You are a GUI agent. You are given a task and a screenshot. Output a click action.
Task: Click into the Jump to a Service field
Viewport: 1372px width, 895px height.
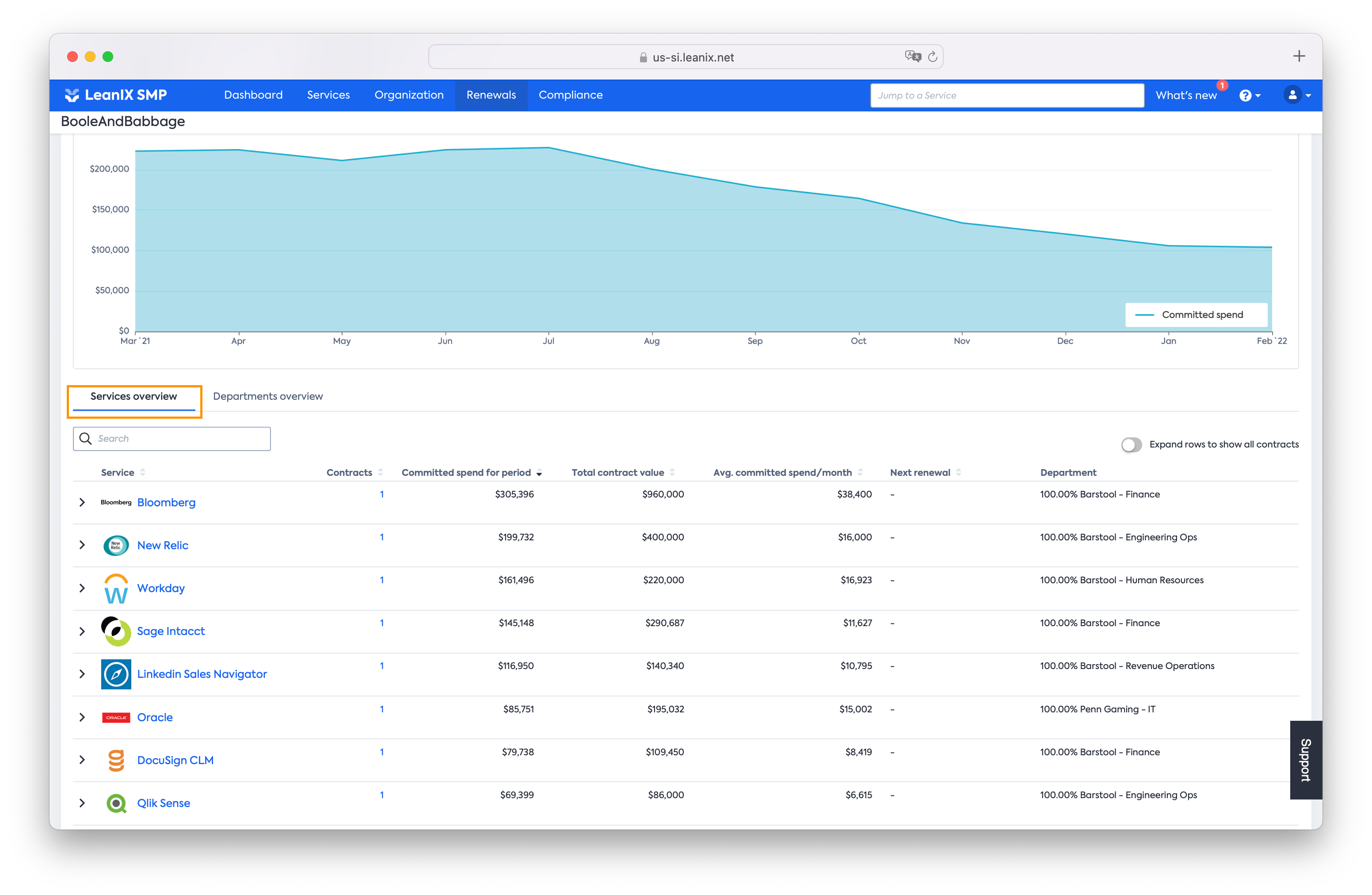pyautogui.click(x=1007, y=95)
